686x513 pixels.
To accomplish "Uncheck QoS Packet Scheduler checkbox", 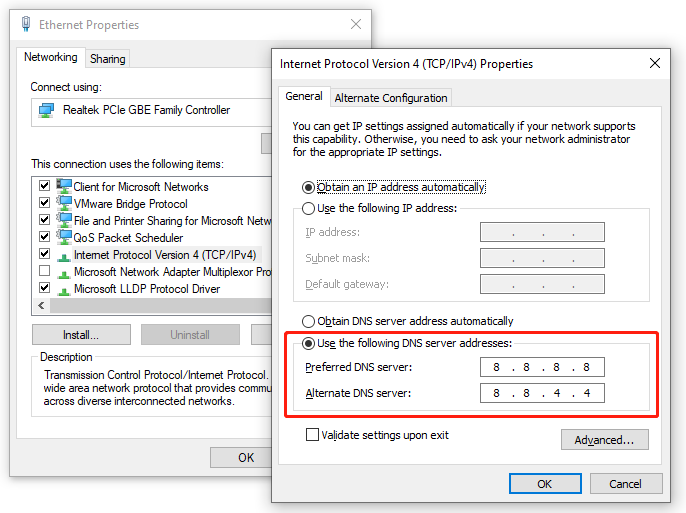I will [x=44, y=236].
